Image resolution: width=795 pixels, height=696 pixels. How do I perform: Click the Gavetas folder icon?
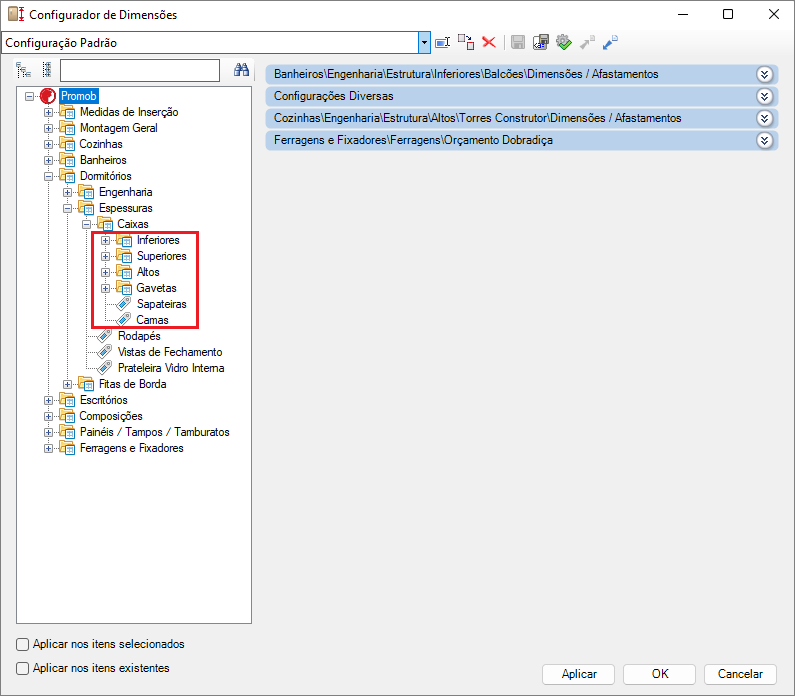pyautogui.click(x=124, y=288)
